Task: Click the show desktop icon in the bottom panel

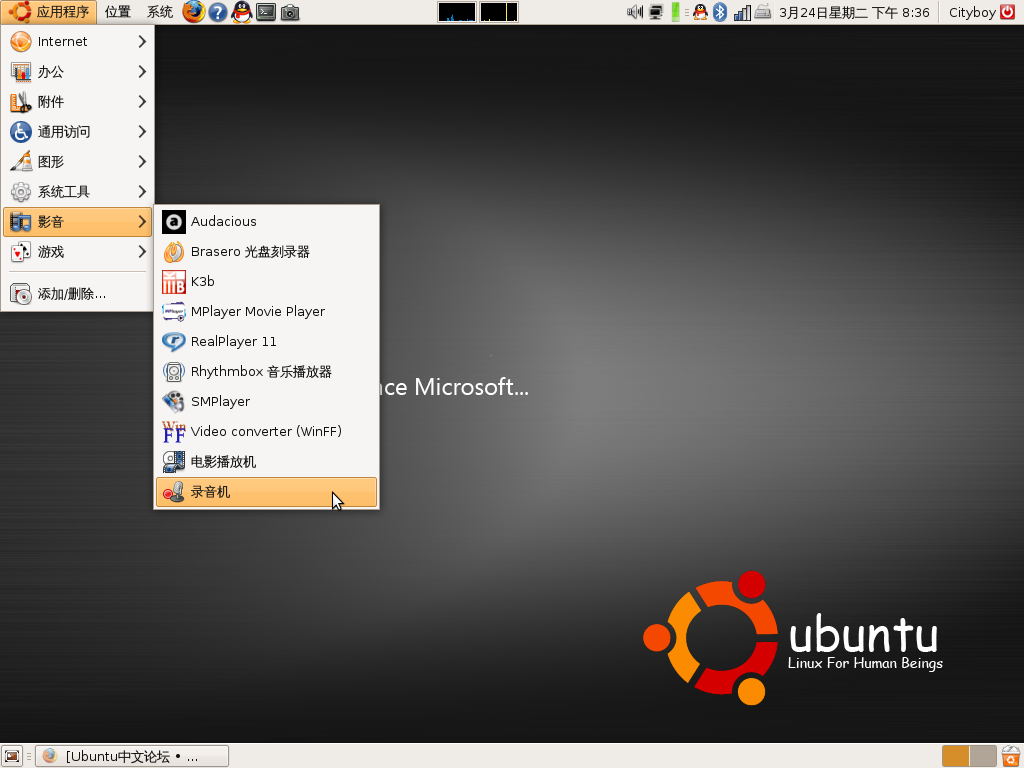Action: 12,756
